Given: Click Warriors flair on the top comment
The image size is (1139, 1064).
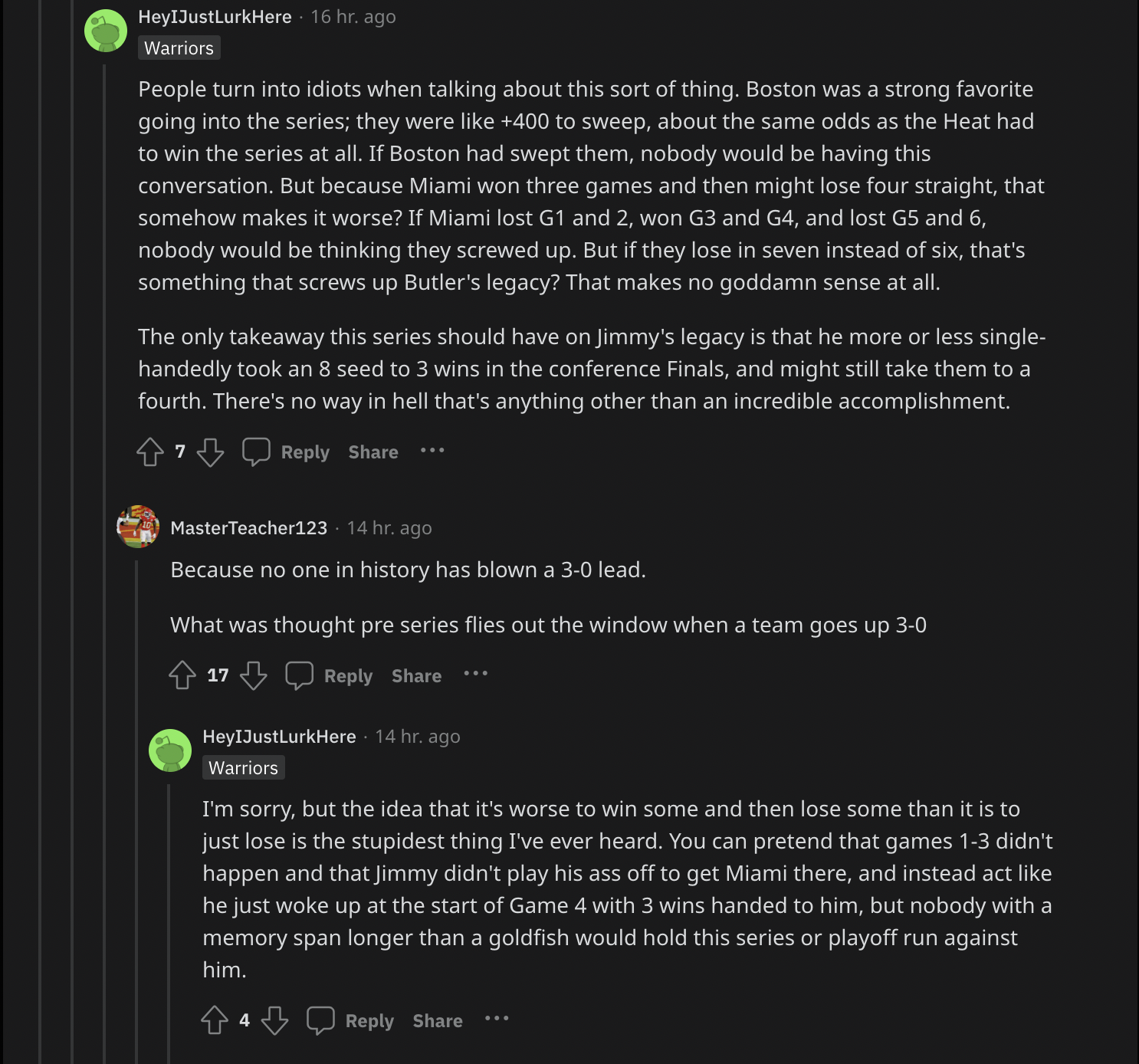Looking at the screenshot, I should pyautogui.click(x=179, y=48).
